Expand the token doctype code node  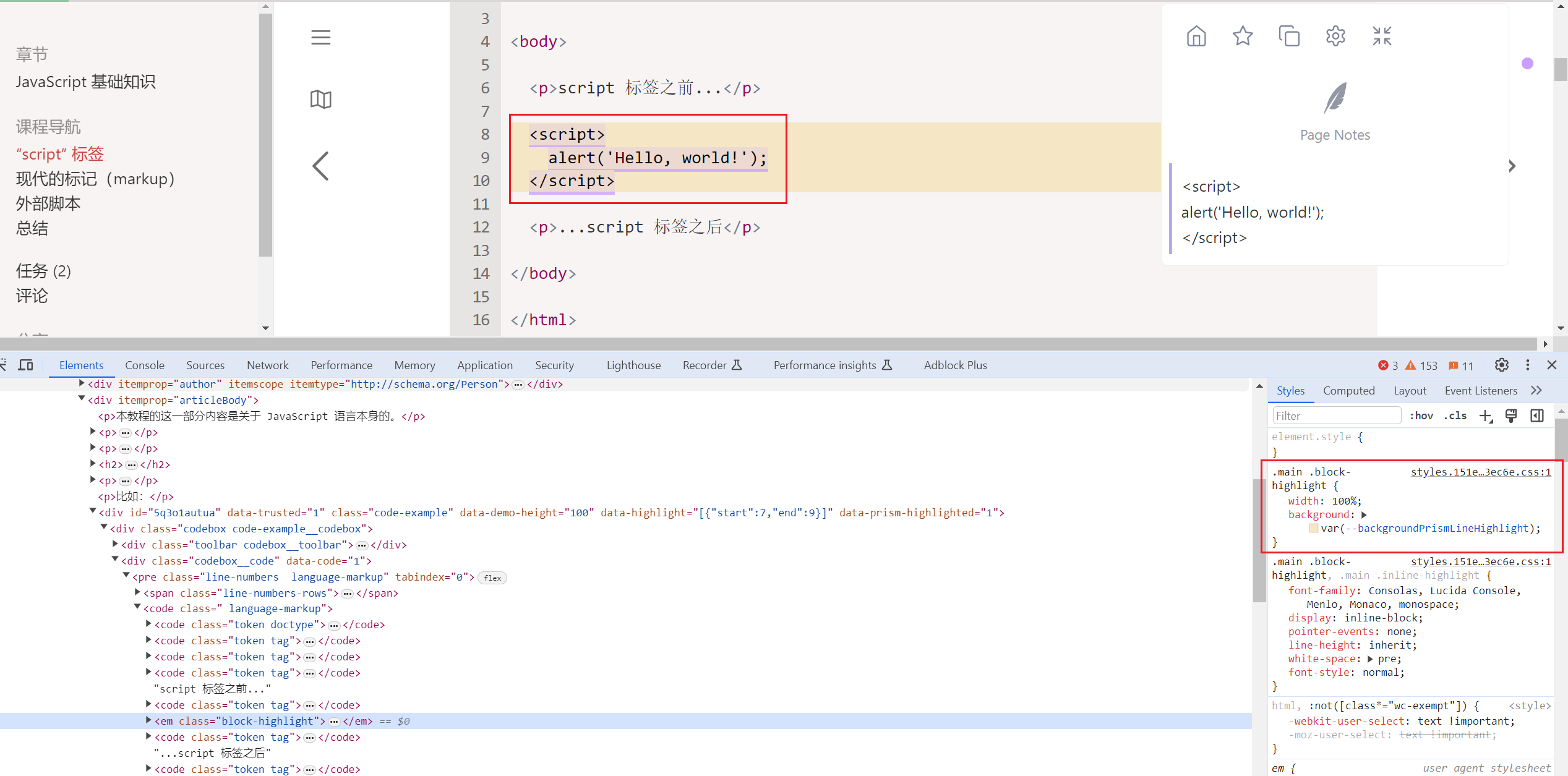pyautogui.click(x=148, y=624)
